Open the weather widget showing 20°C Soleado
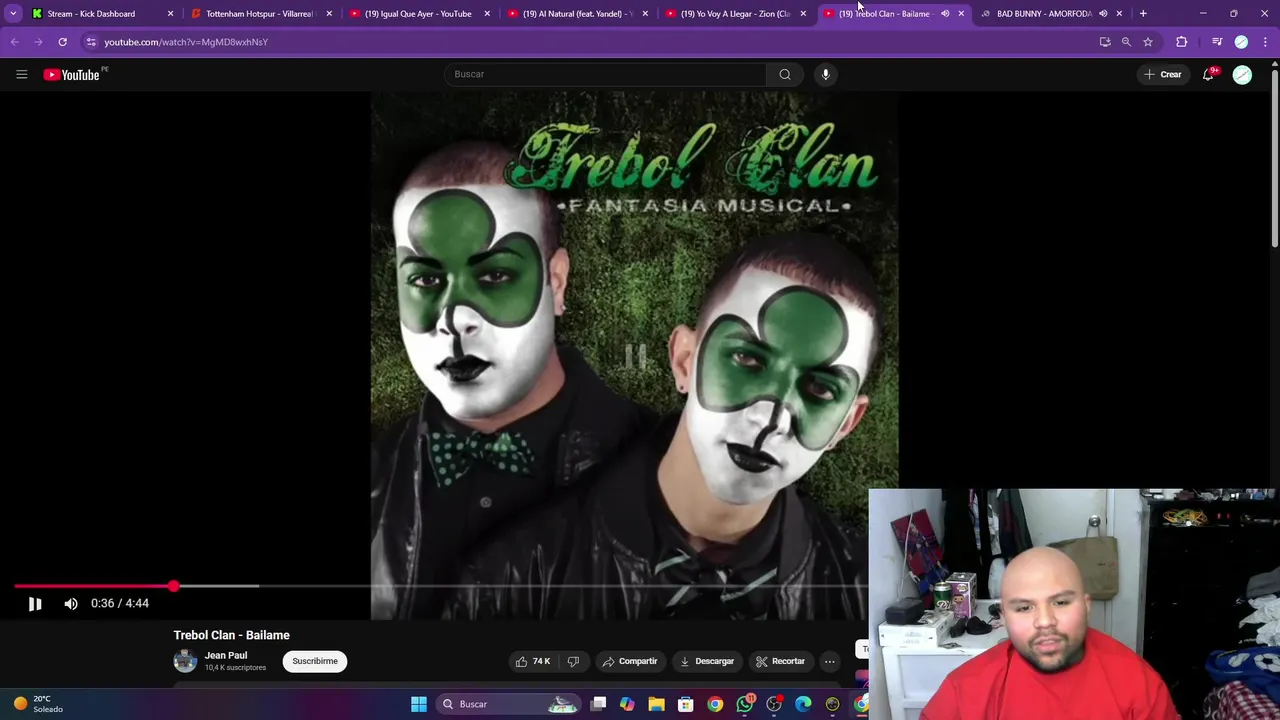 (38, 704)
